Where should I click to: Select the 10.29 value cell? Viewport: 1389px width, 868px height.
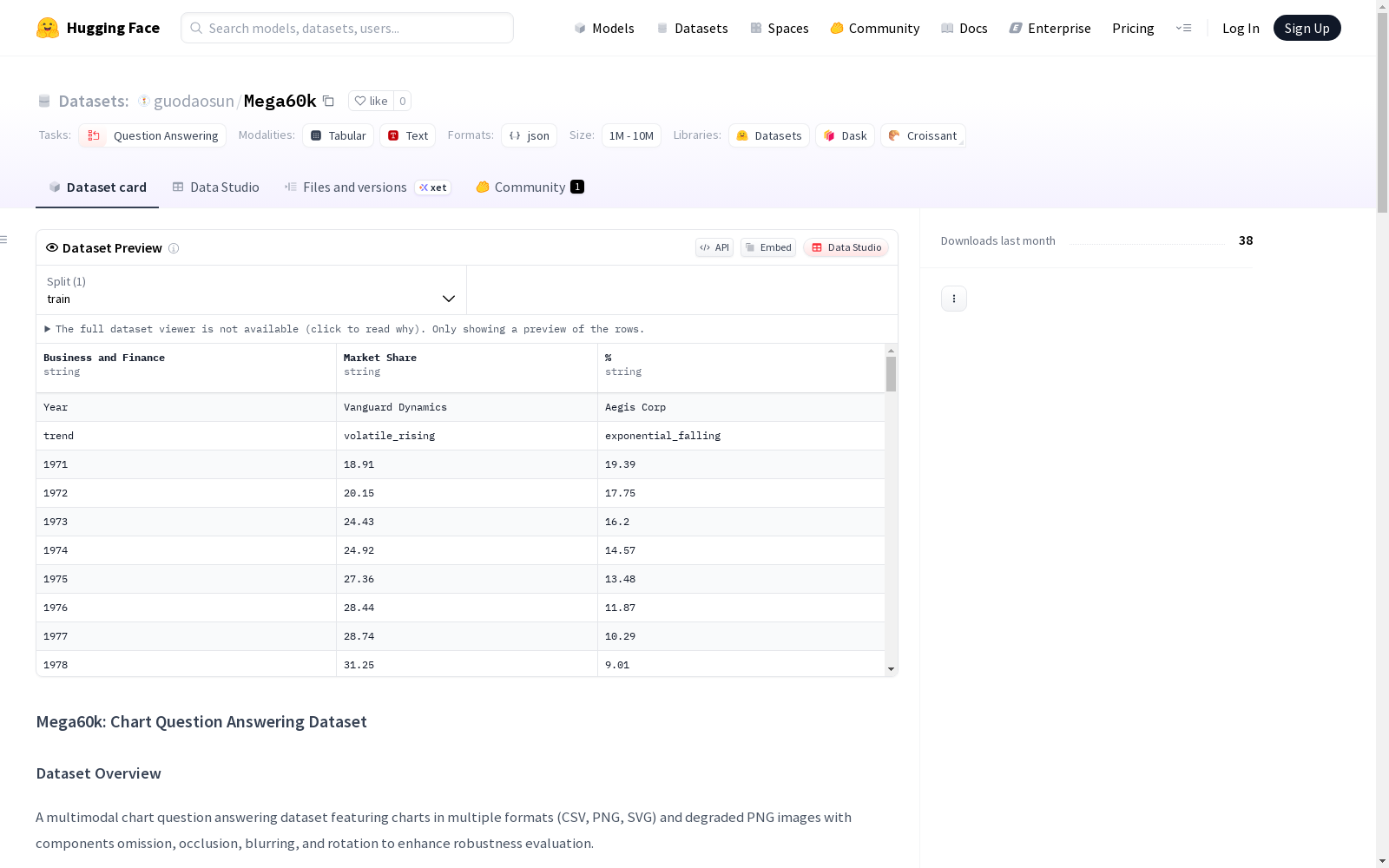[x=741, y=636]
